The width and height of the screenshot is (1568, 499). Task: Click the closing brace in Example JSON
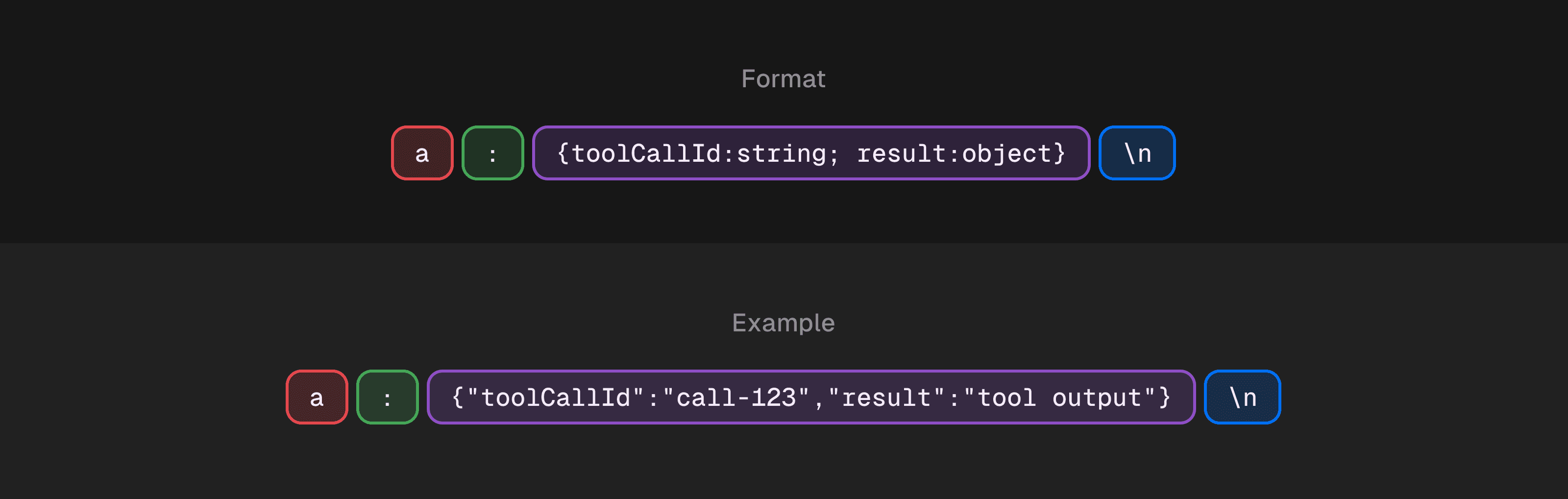tap(1164, 398)
